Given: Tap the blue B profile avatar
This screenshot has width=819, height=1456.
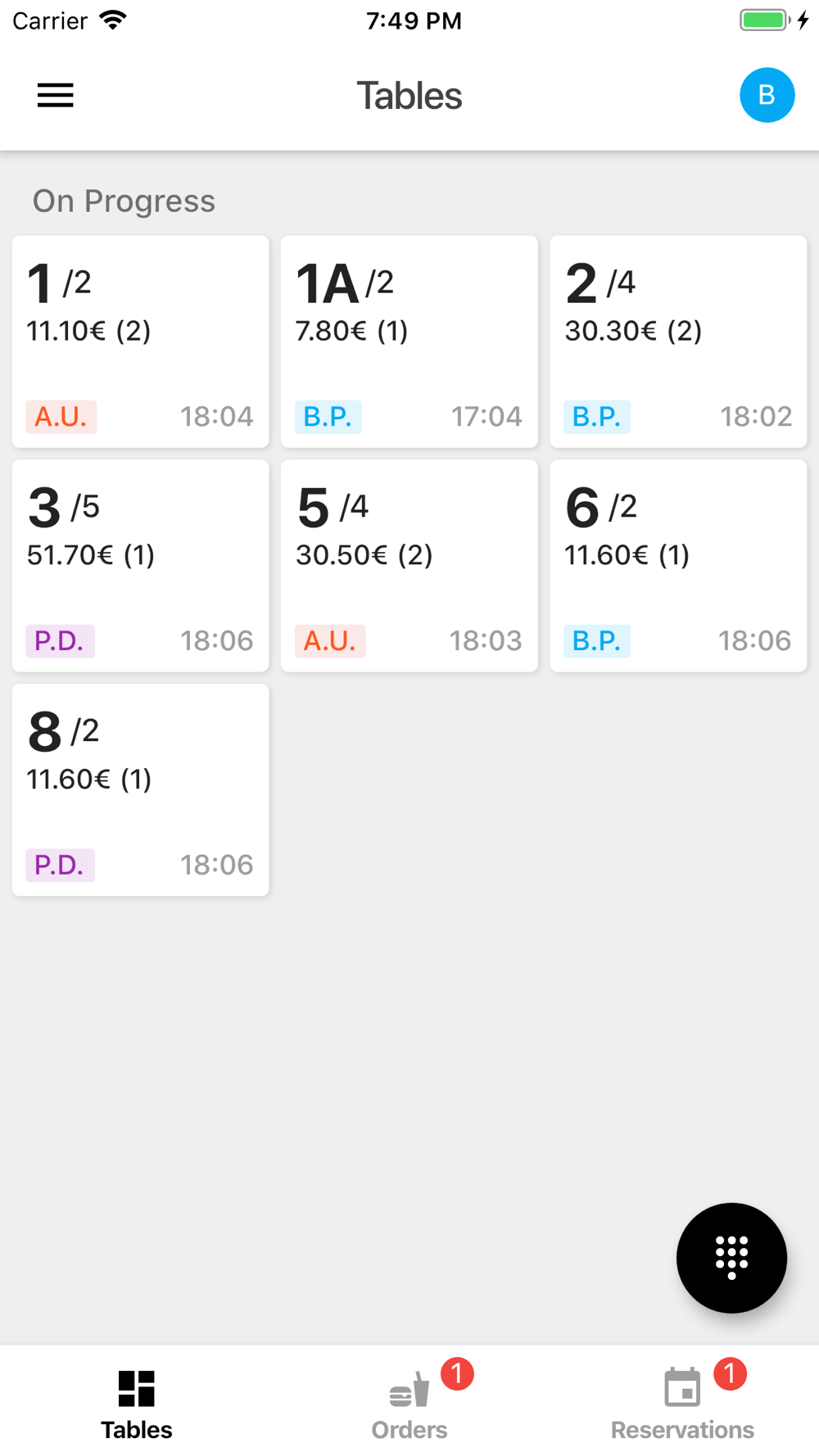Looking at the screenshot, I should coord(767,96).
